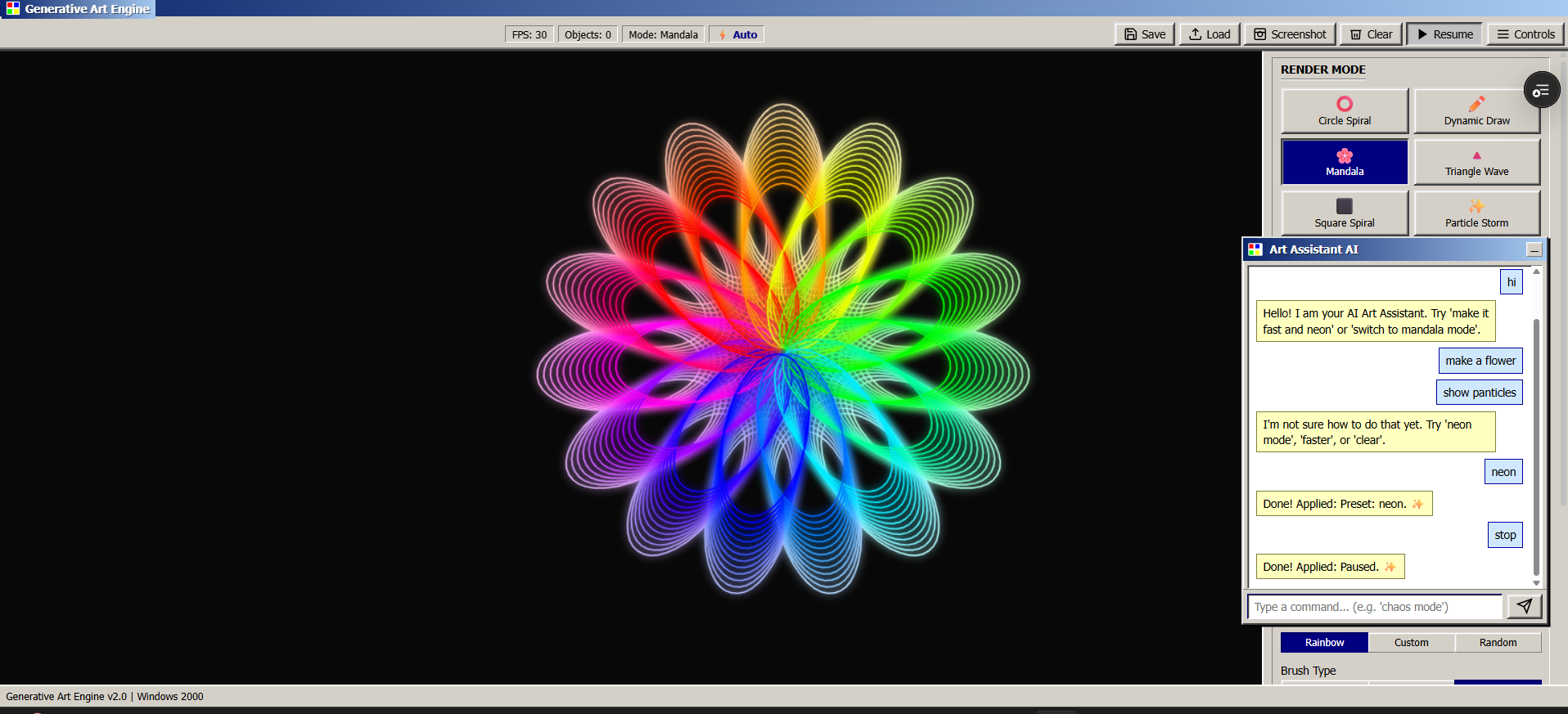The width and height of the screenshot is (1568, 714).
Task: Click the 'I'm not sure how' reply message
Action: 1376,432
